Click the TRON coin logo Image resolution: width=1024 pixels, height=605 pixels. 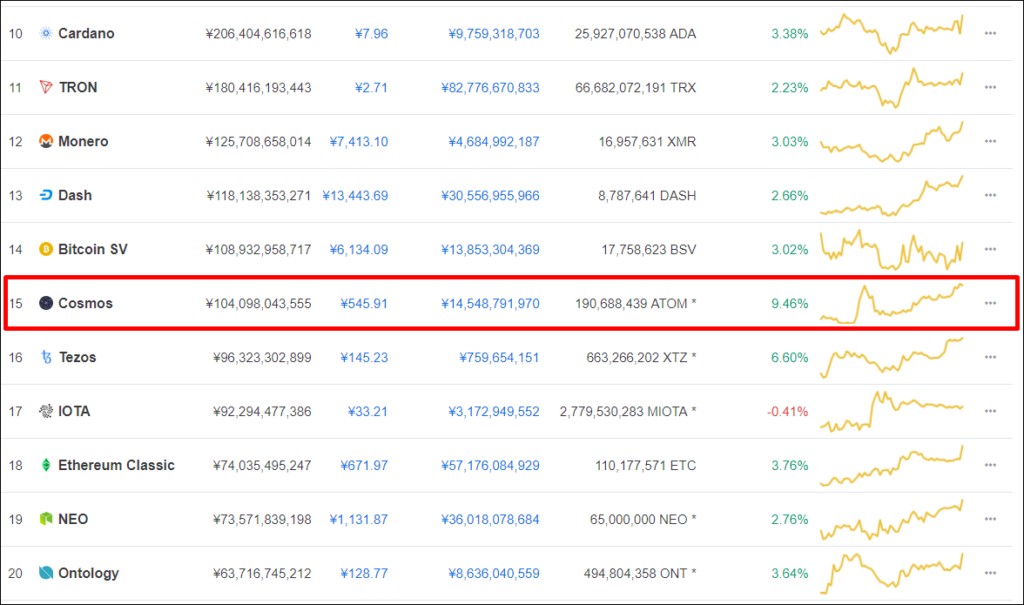(x=46, y=87)
